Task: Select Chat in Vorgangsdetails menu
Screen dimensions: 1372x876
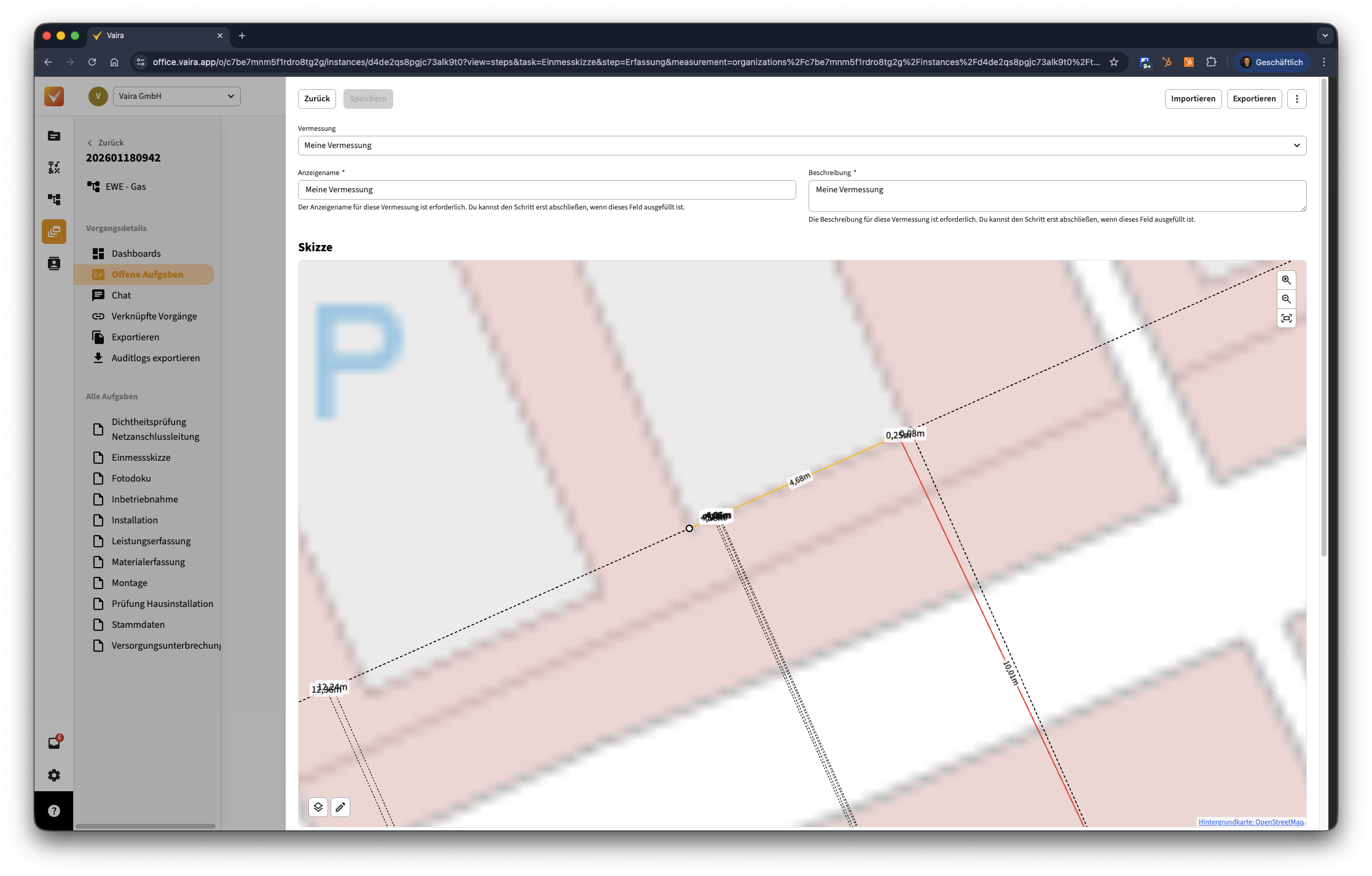Action: [121, 295]
